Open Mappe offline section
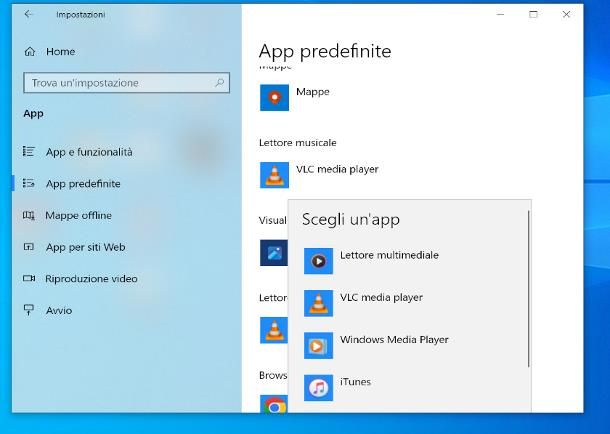Viewport: 610px width, 434px height. [78, 215]
